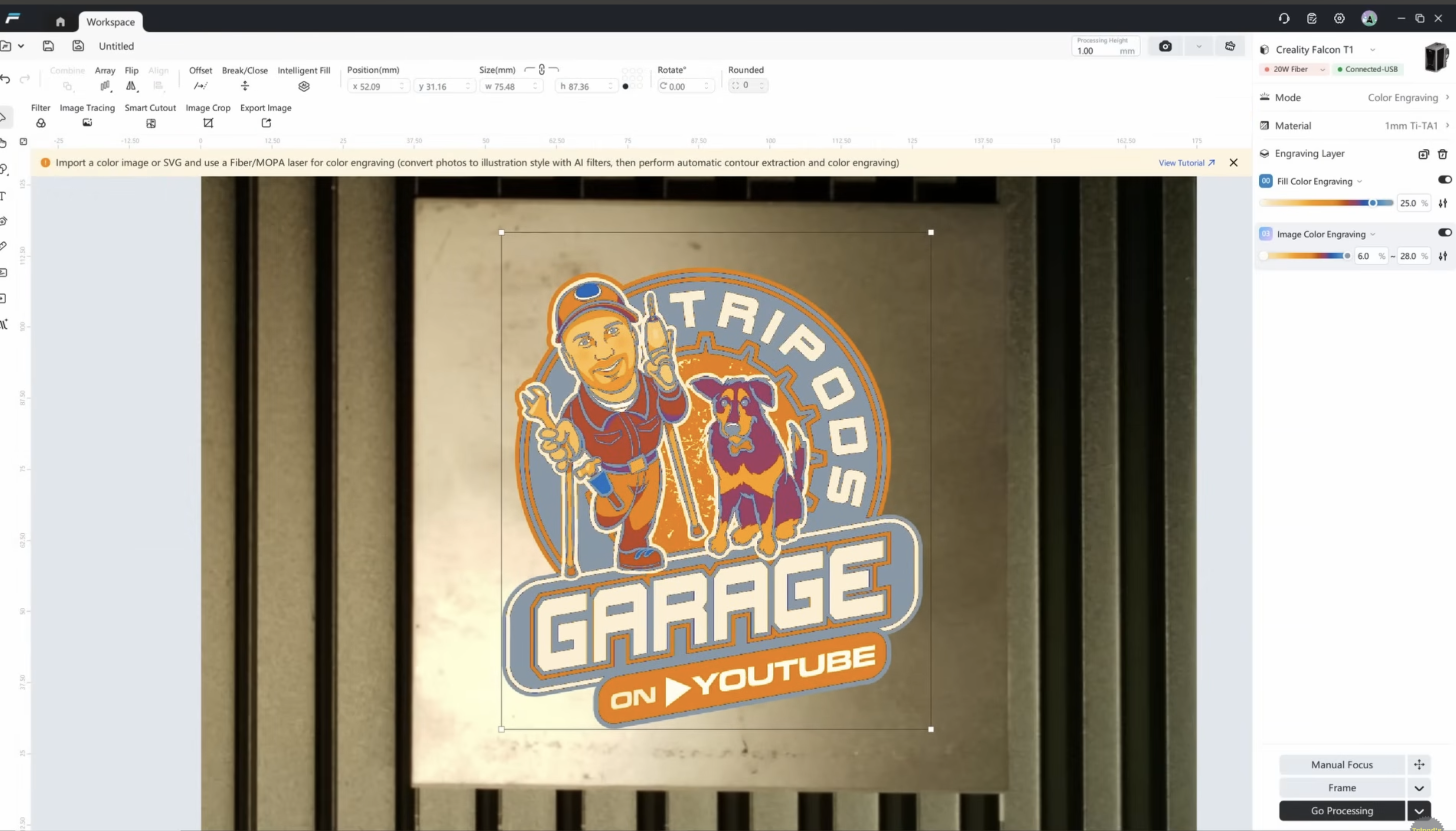Open Fill Color Engraving parameter settings icon

click(x=1443, y=203)
